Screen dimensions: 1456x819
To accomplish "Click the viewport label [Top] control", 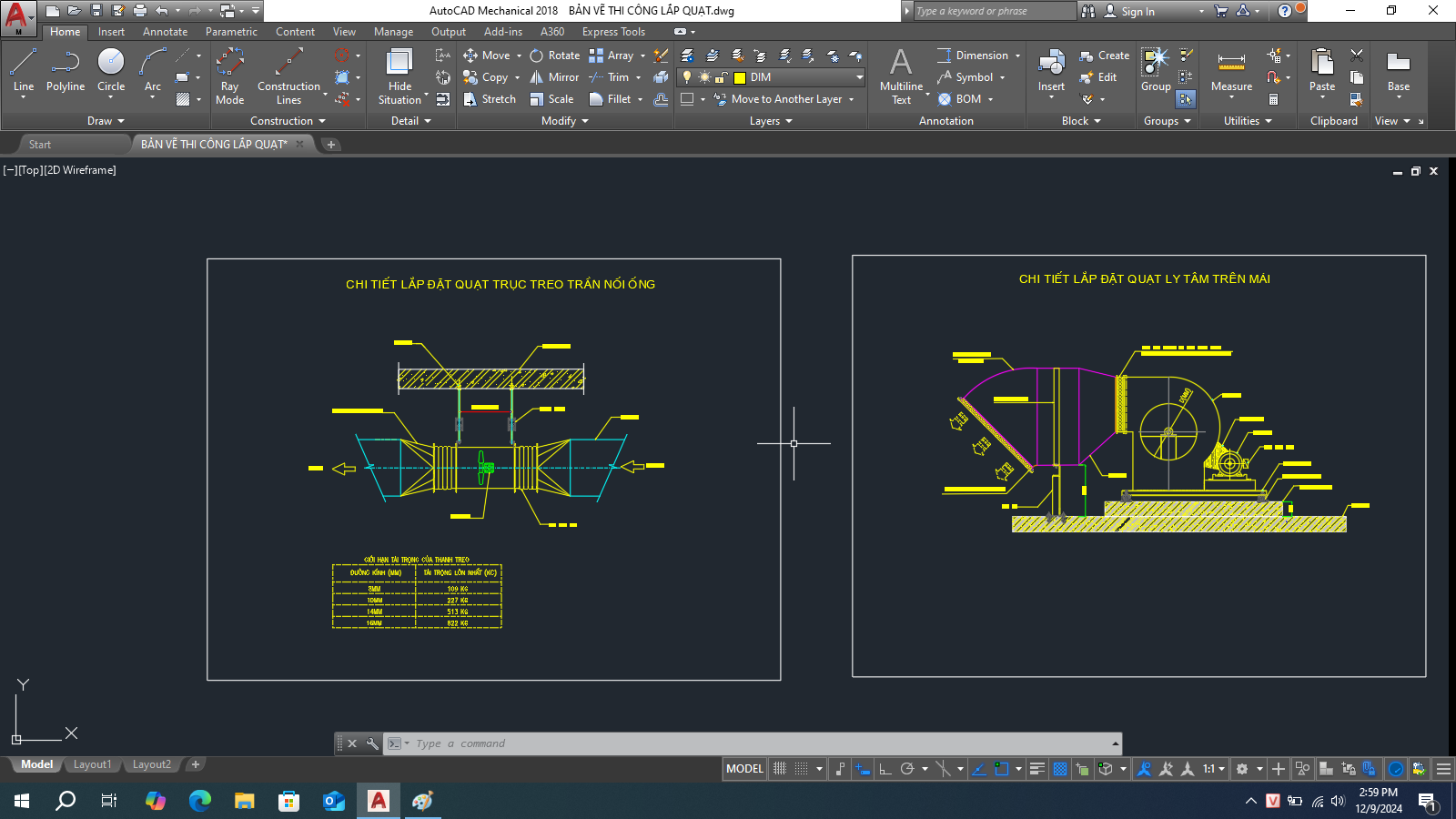I will tap(30, 170).
